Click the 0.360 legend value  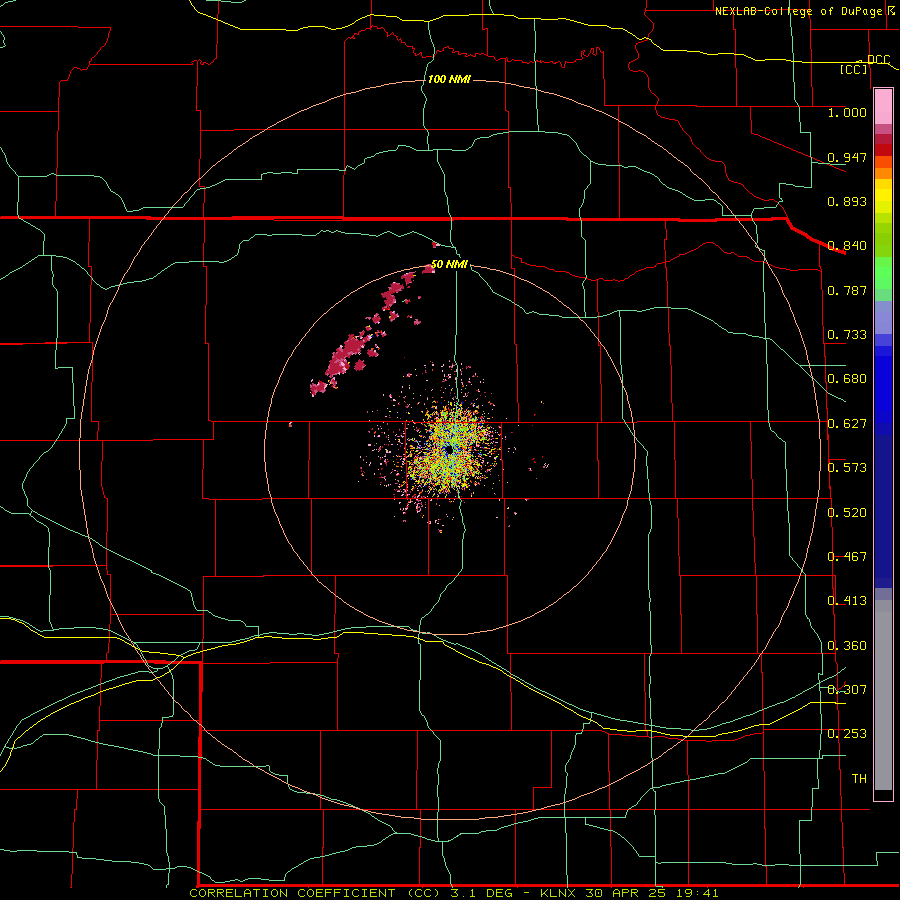847,646
